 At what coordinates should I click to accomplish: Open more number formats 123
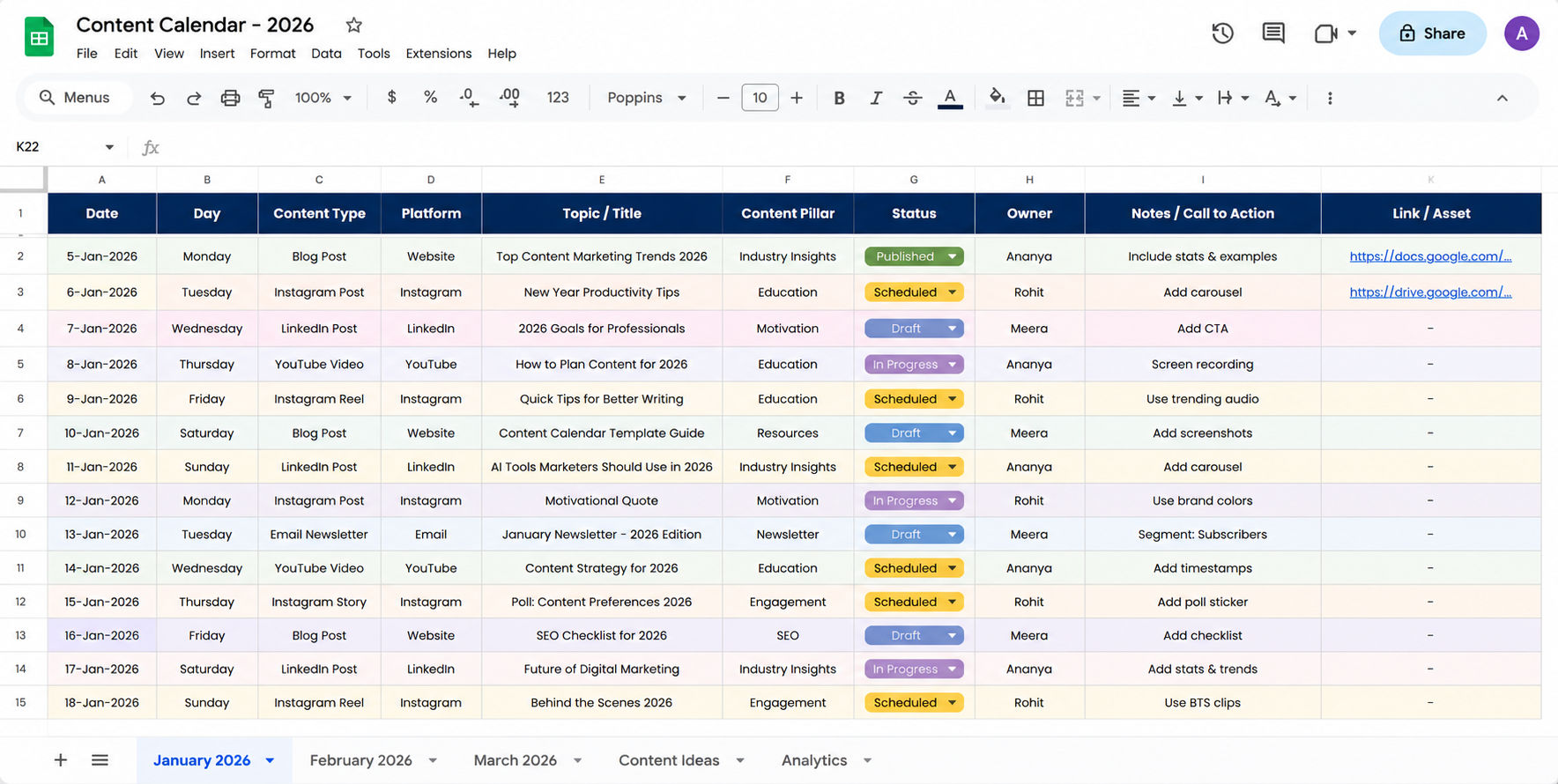(558, 98)
